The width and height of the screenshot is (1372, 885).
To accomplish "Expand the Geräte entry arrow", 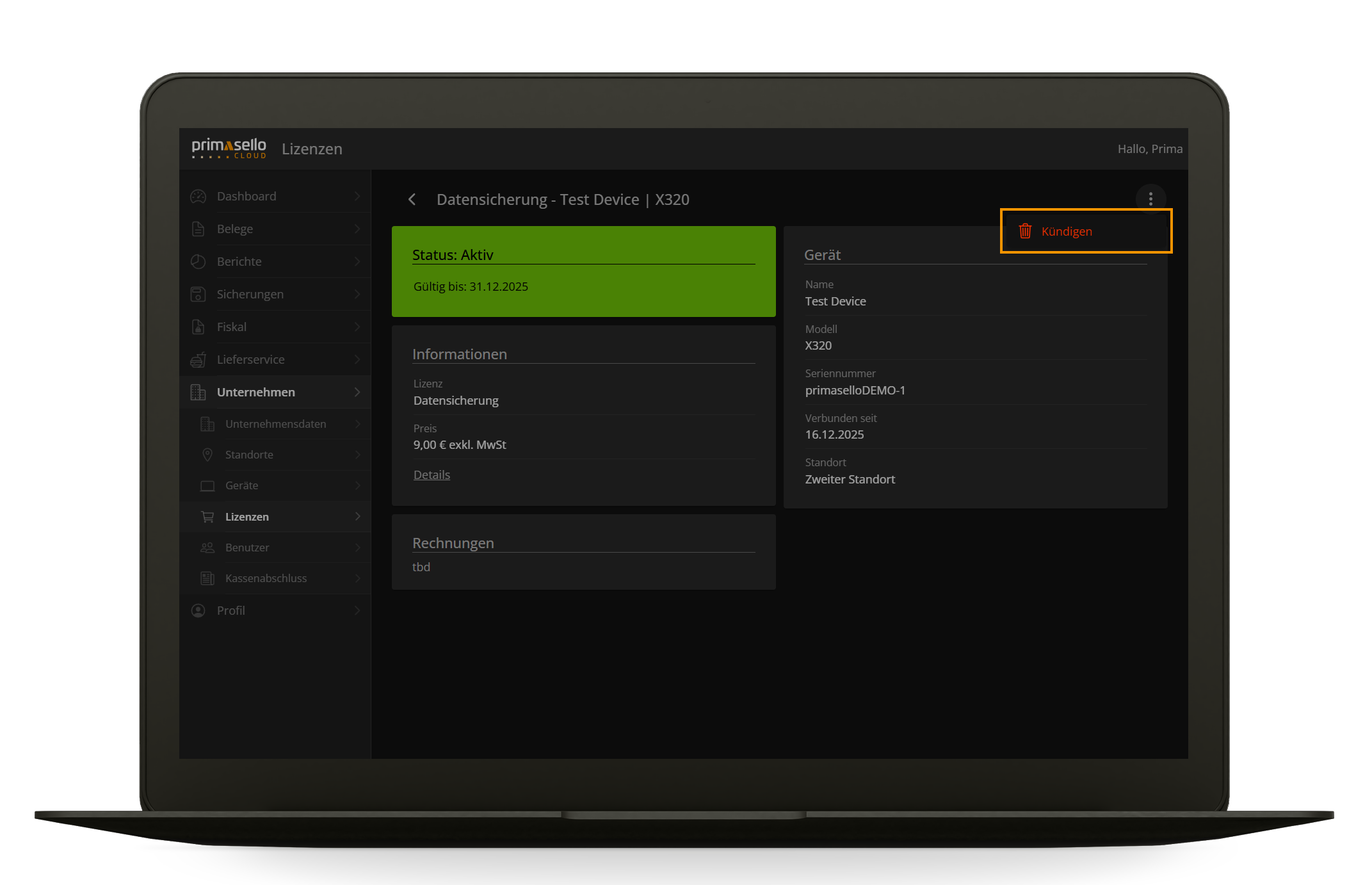I will 358,485.
